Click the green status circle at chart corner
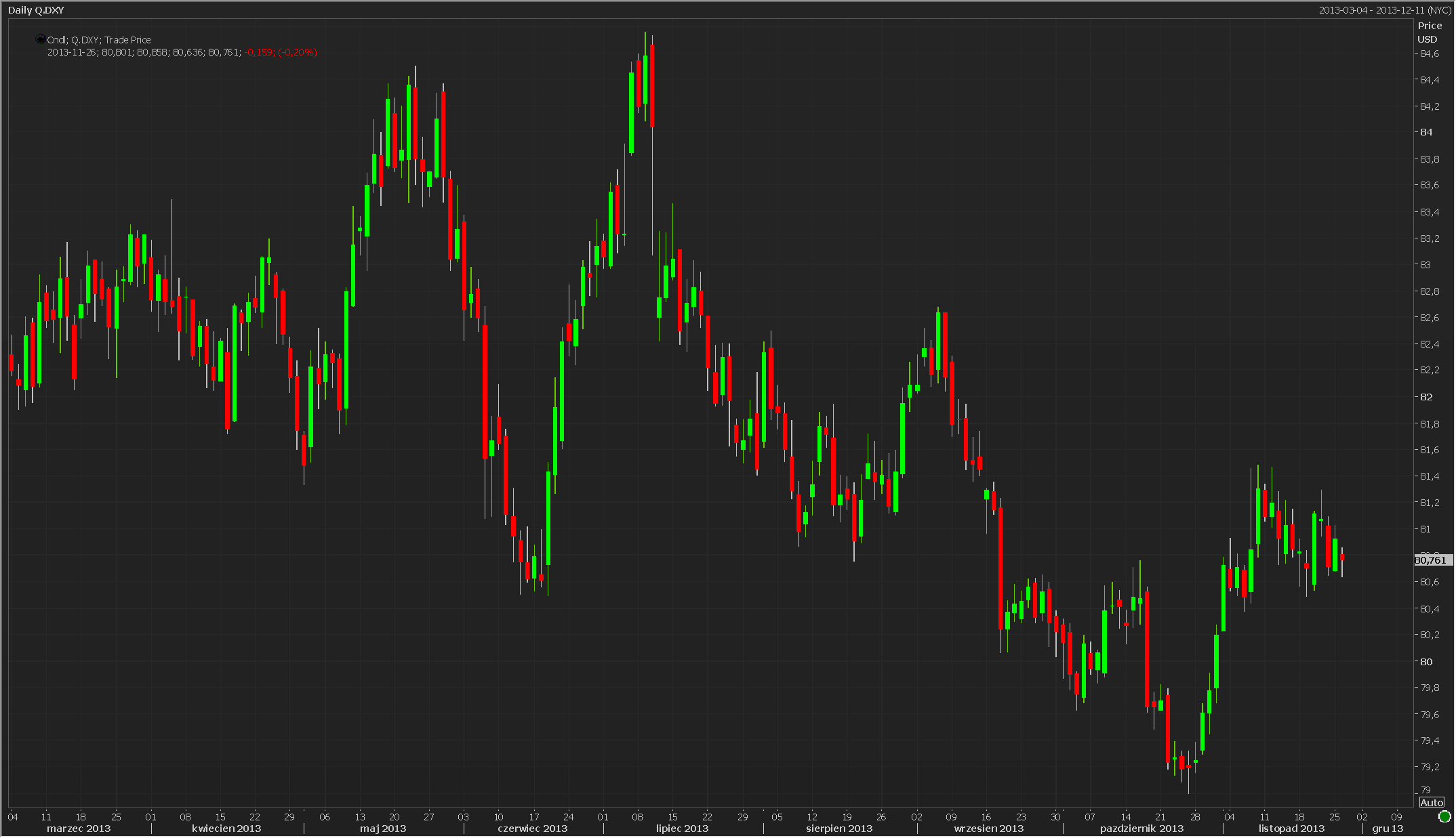The height and width of the screenshot is (838, 1456). pos(1444,816)
